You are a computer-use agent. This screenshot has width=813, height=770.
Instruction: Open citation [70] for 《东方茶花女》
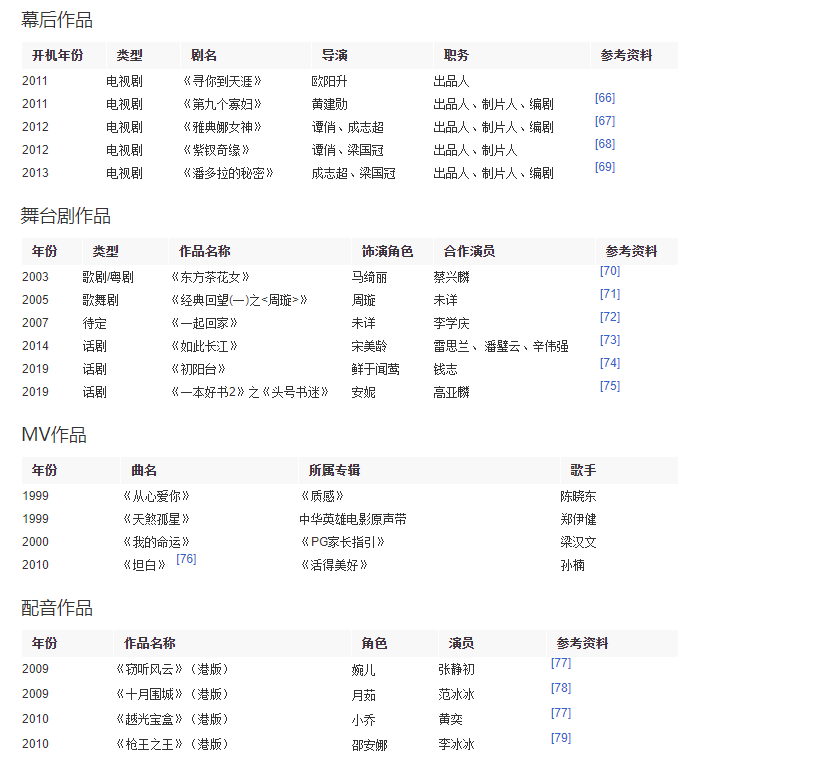click(609, 271)
